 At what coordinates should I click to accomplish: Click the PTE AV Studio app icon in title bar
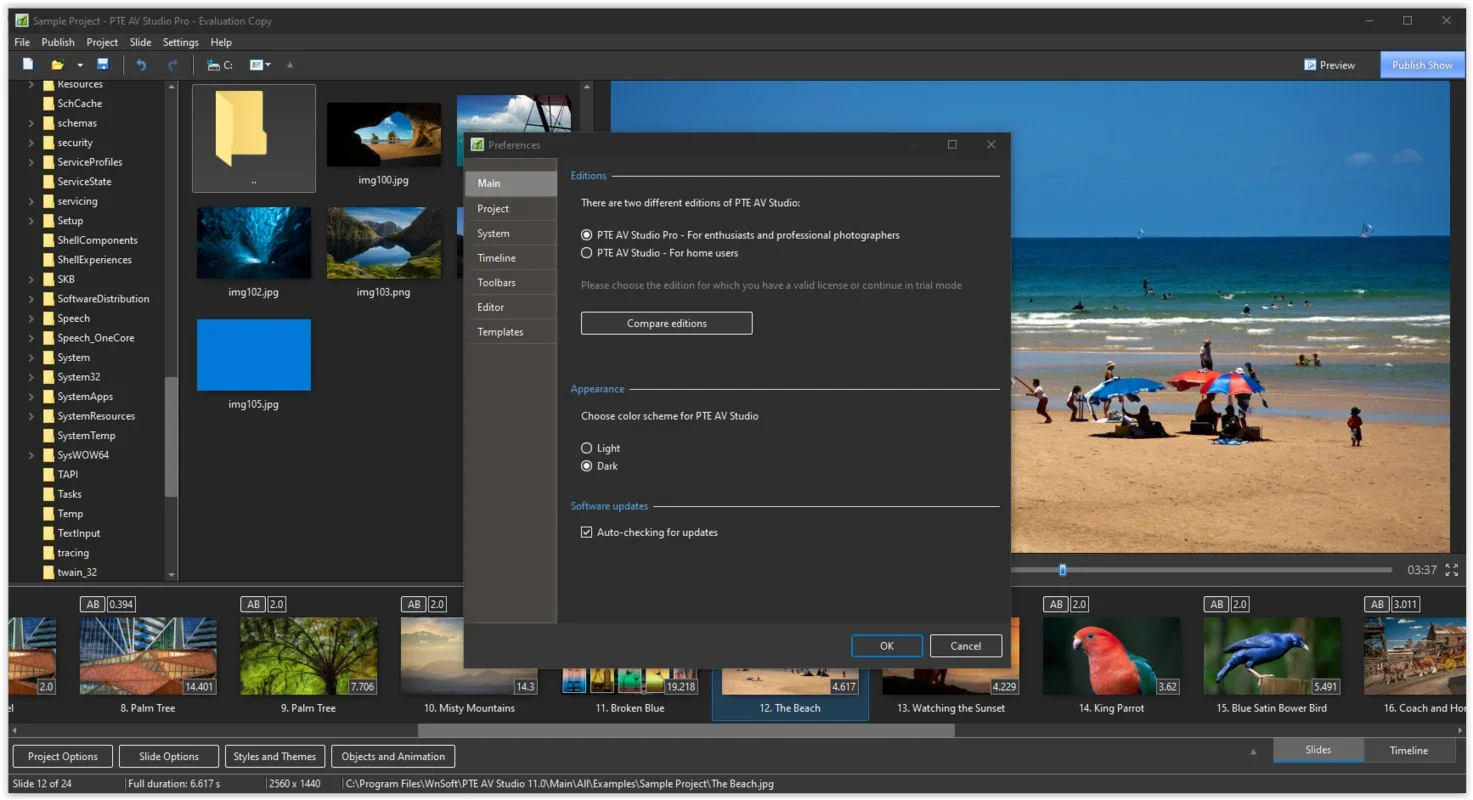(21, 20)
